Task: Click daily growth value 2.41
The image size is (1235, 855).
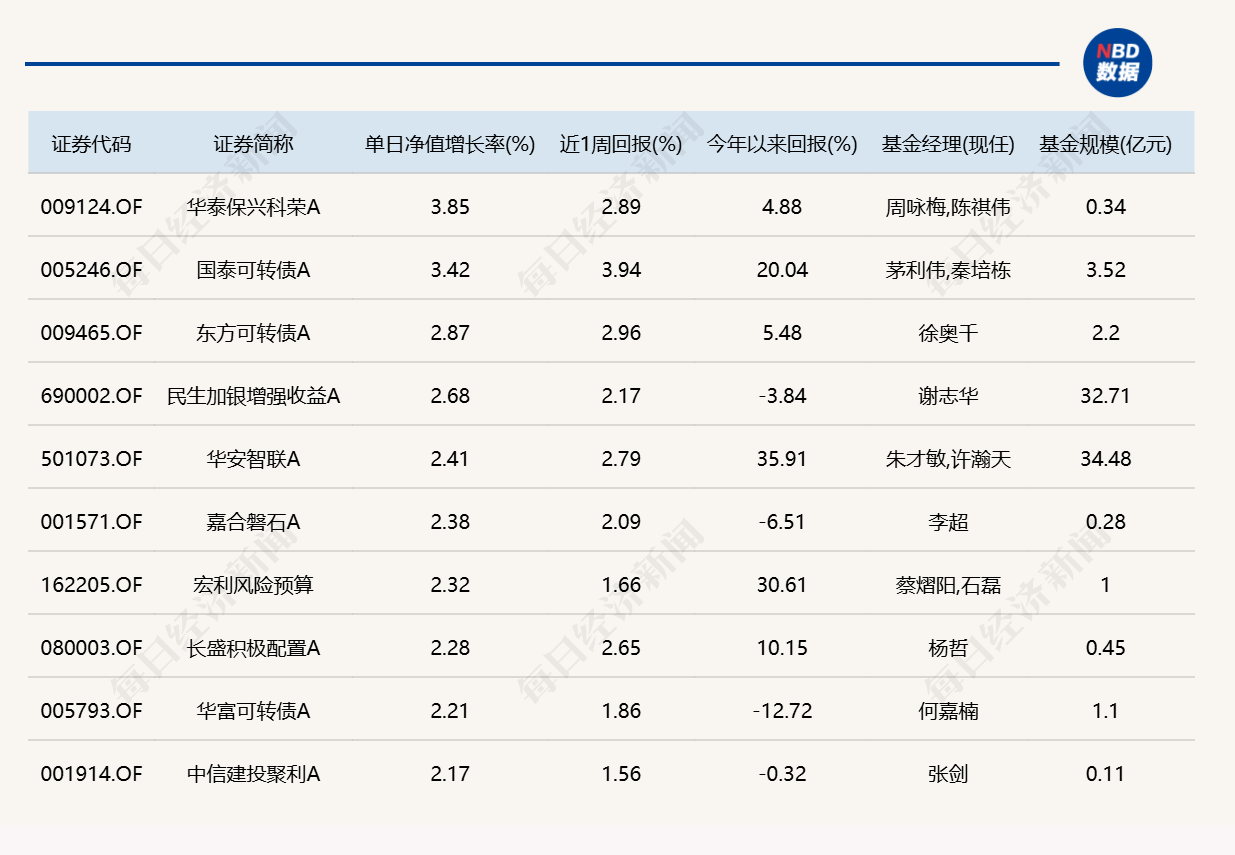Action: (x=450, y=459)
